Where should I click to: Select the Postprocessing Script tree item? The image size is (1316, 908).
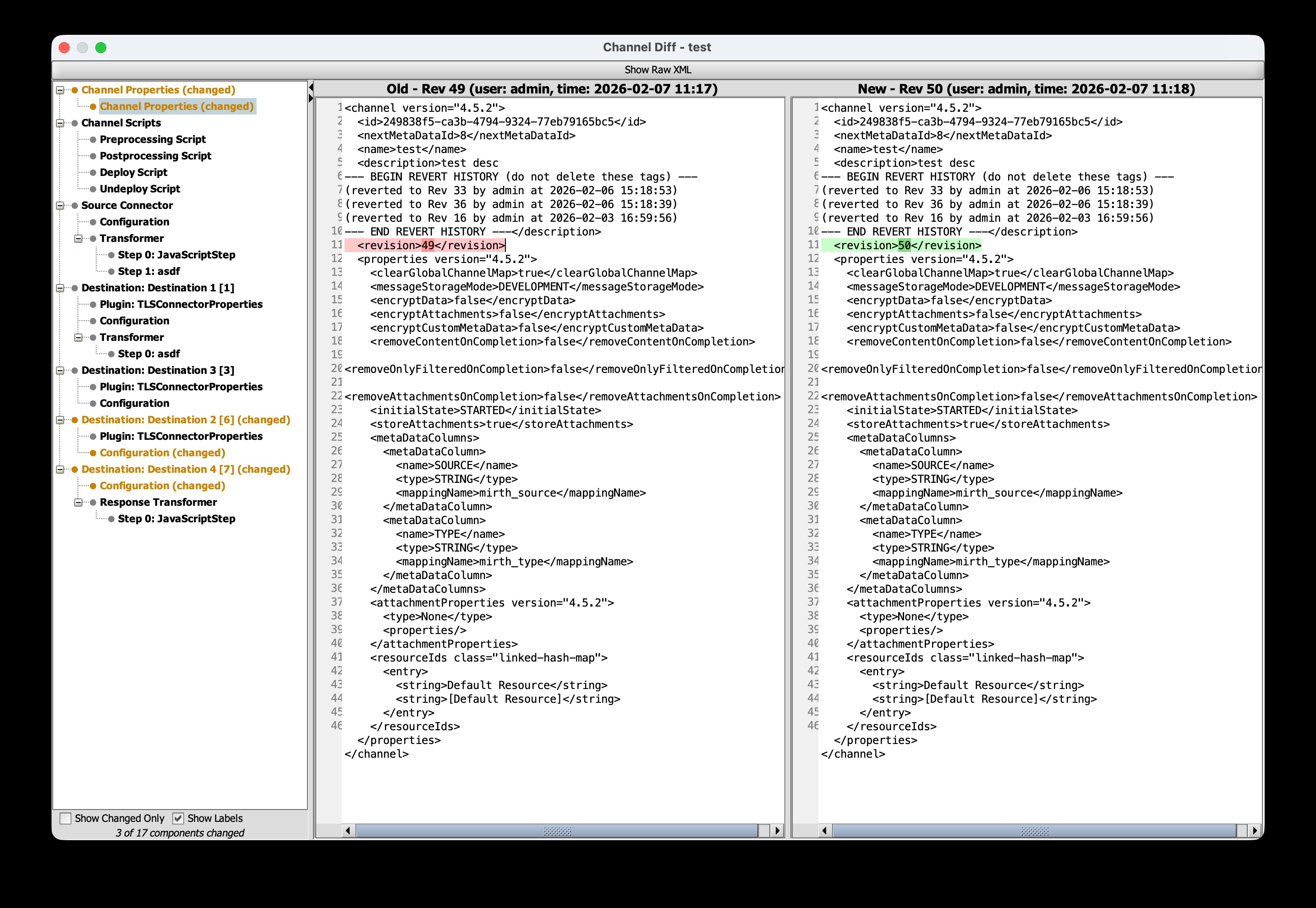click(x=155, y=156)
